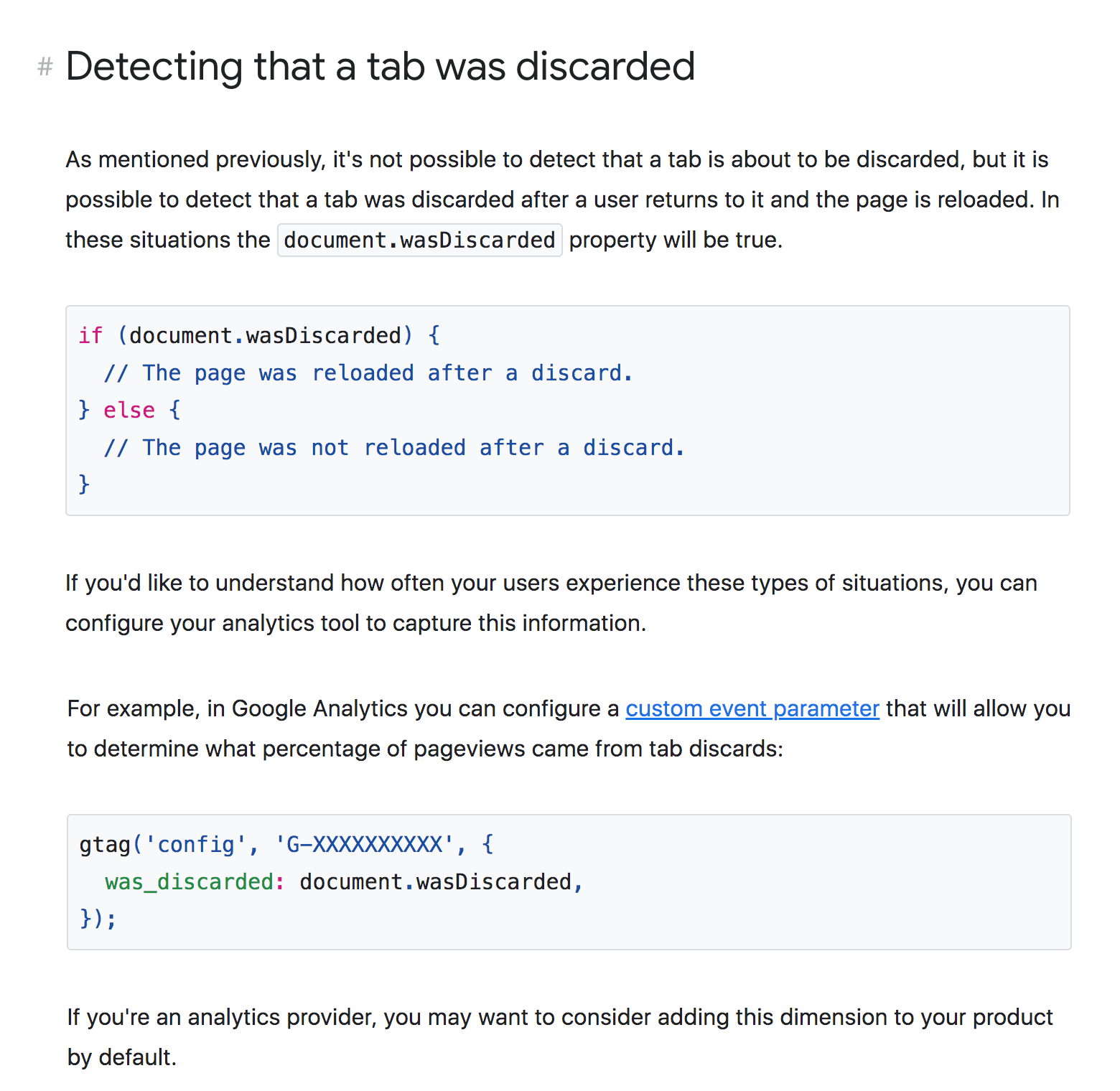Image resolution: width=1120 pixels, height=1091 pixels.
Task: Click the "page was not reloaded" comment line
Action: [393, 448]
